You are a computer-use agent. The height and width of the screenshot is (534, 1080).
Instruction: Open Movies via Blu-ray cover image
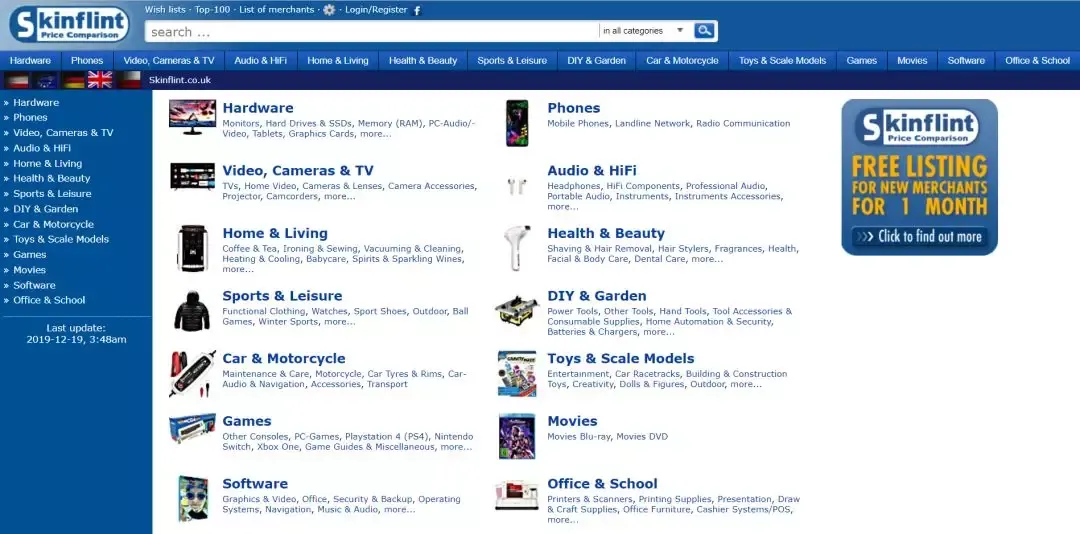click(x=517, y=436)
